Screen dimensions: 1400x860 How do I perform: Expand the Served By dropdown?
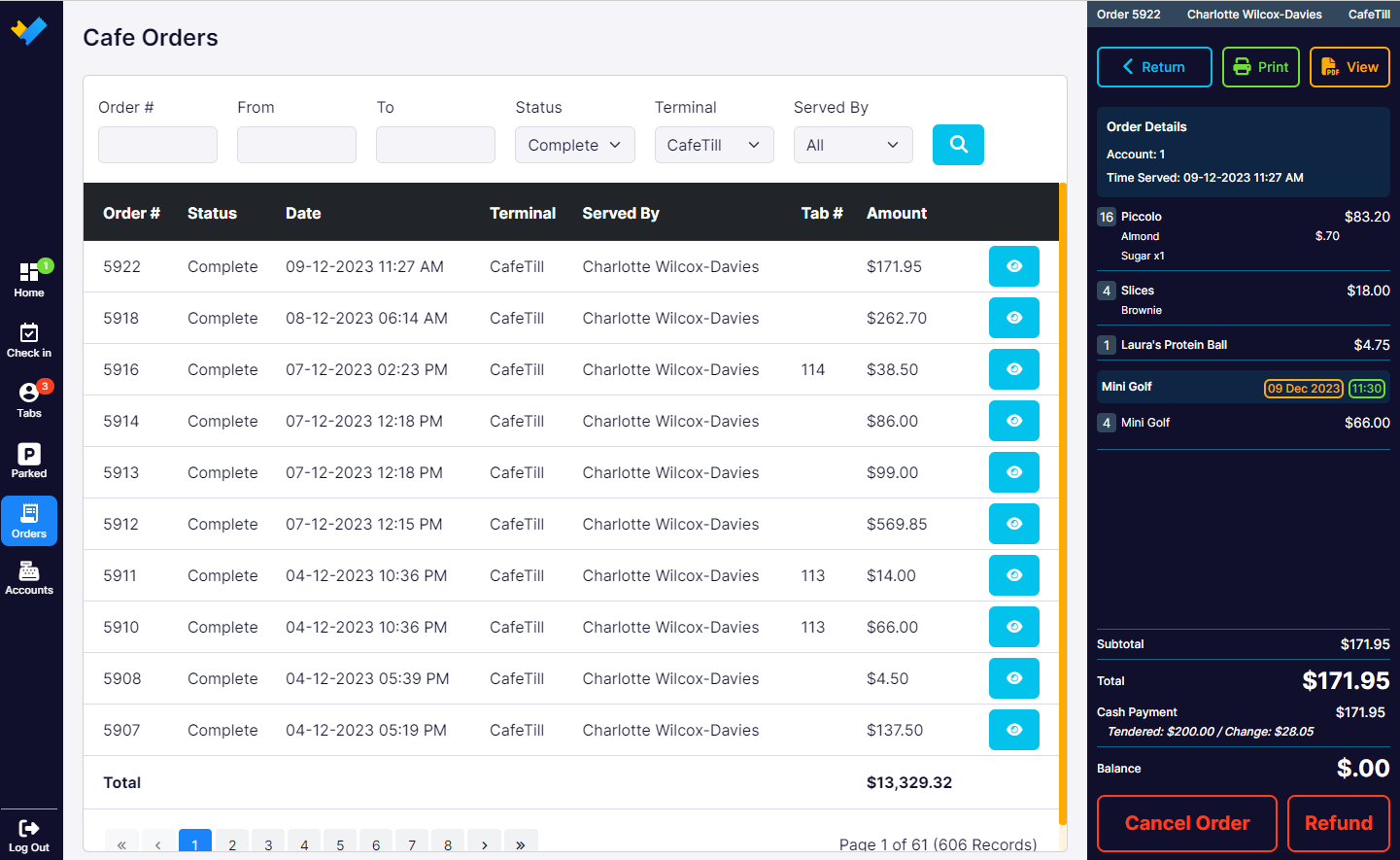tap(853, 145)
